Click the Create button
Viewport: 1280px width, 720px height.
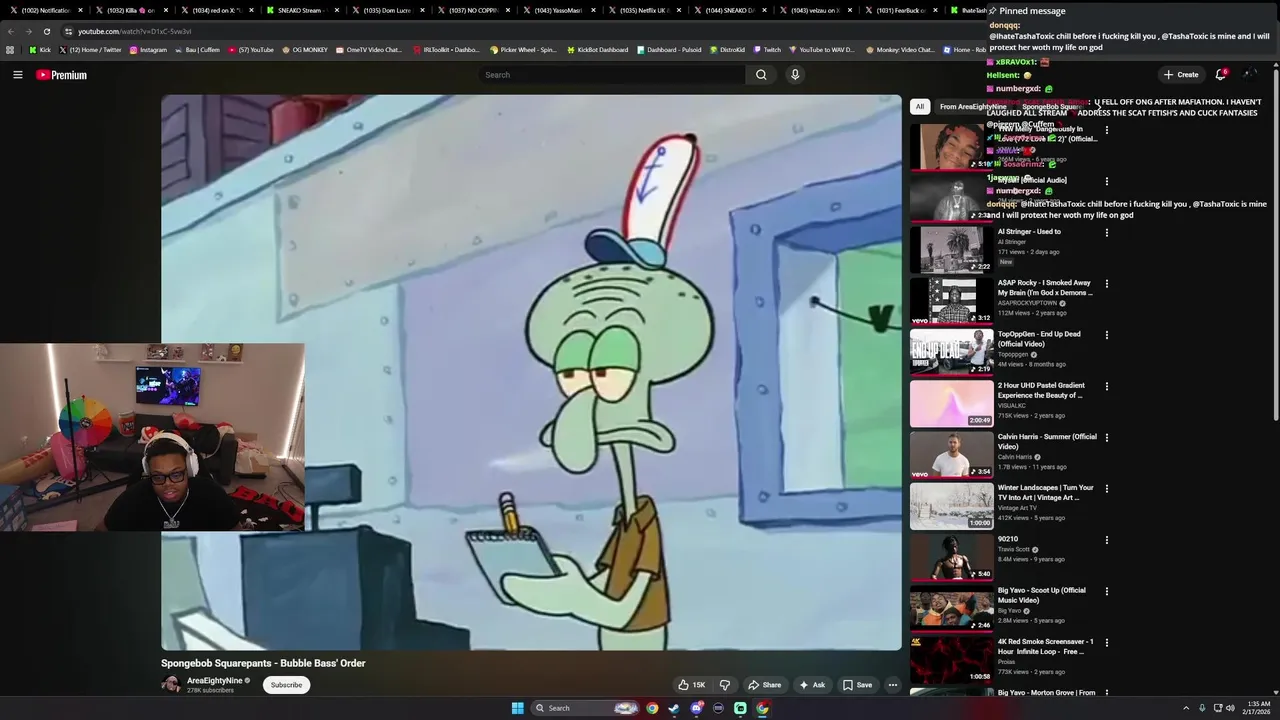[x=1181, y=75]
